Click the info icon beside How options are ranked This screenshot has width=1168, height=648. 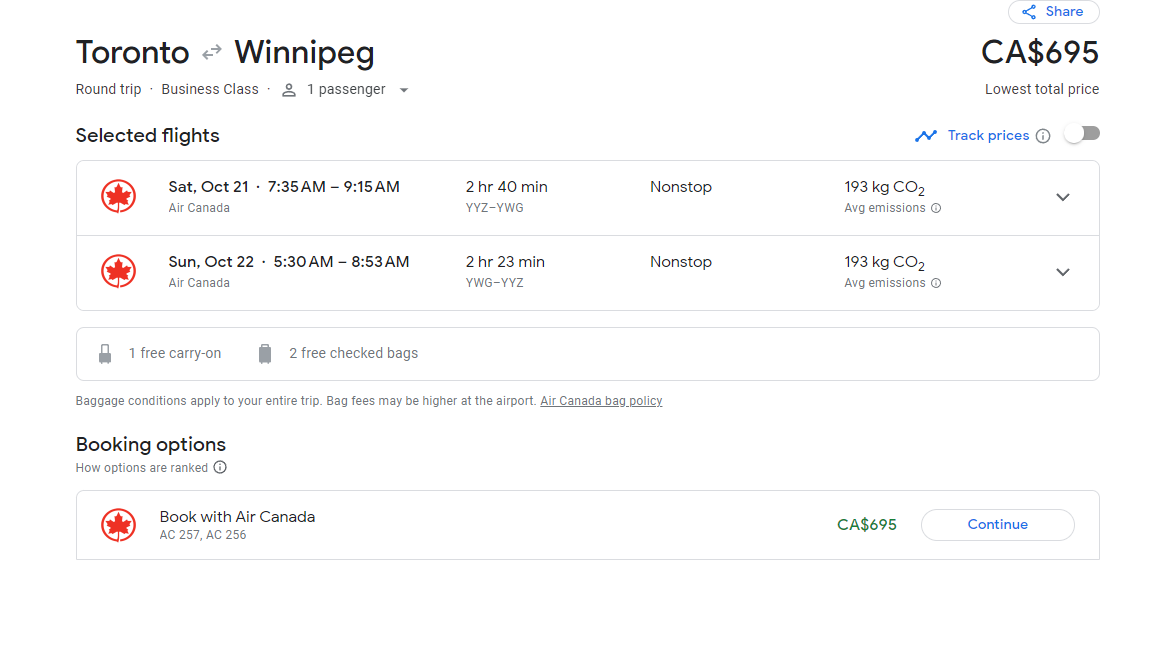[x=220, y=467]
